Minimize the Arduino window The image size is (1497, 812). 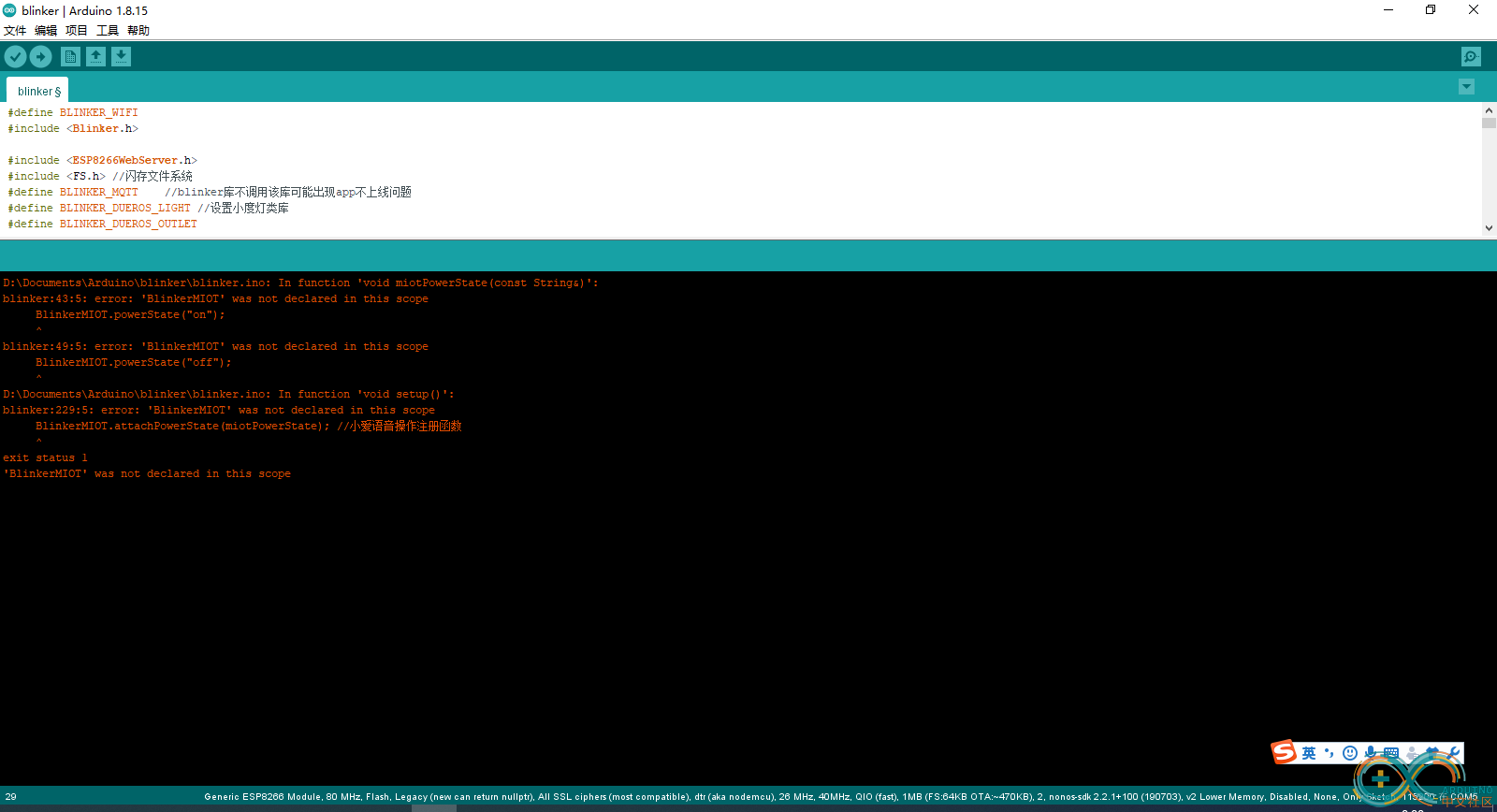(x=1388, y=10)
